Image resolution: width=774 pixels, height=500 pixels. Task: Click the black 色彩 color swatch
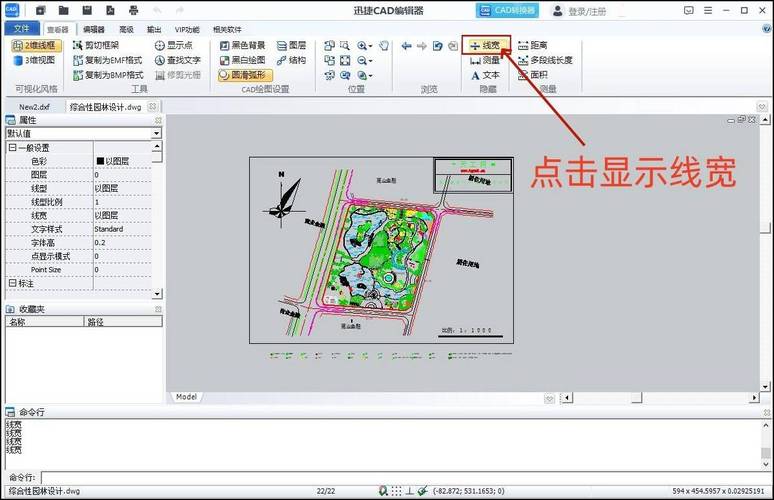100,161
